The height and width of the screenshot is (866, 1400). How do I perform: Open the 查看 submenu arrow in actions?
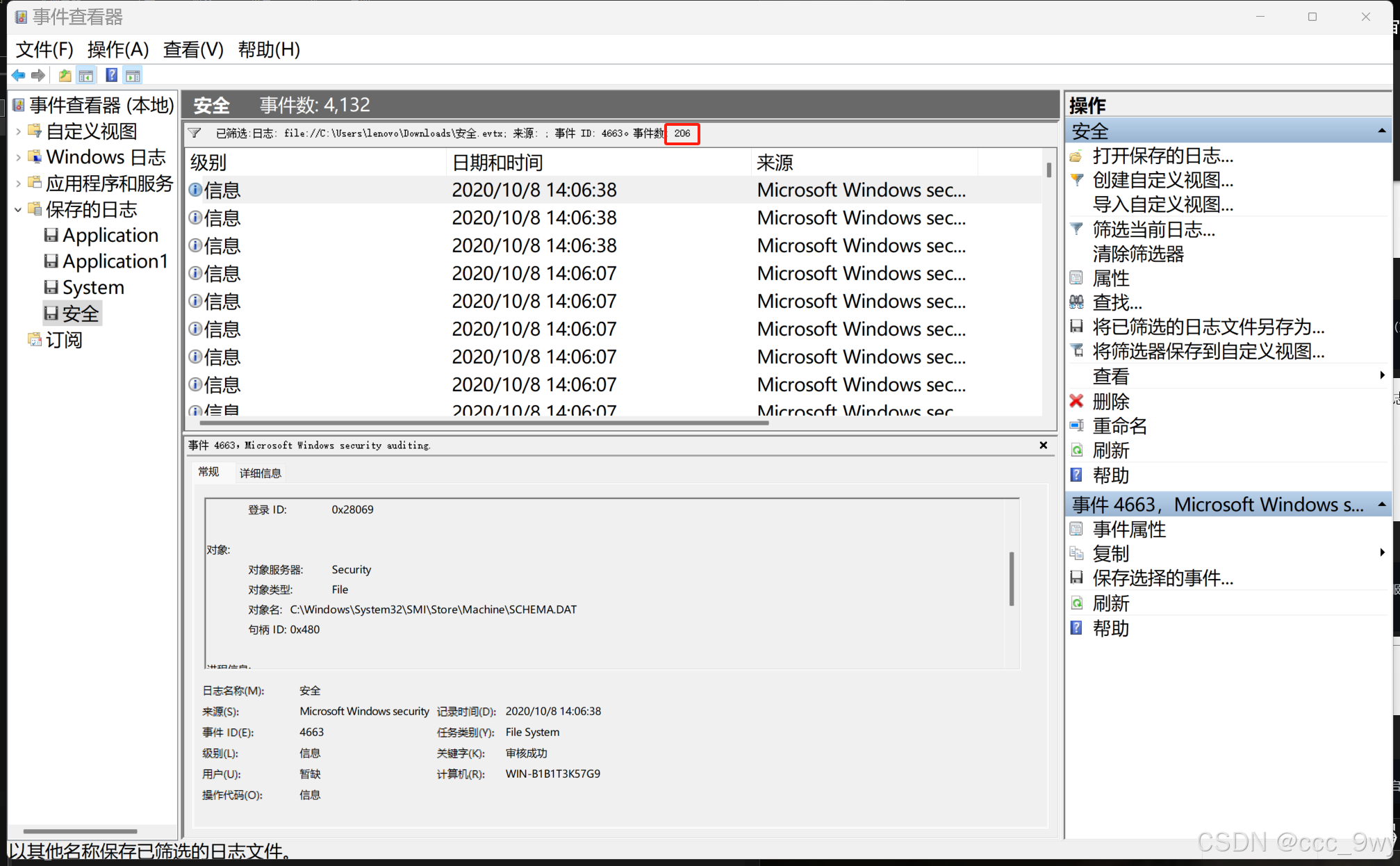(x=1381, y=375)
